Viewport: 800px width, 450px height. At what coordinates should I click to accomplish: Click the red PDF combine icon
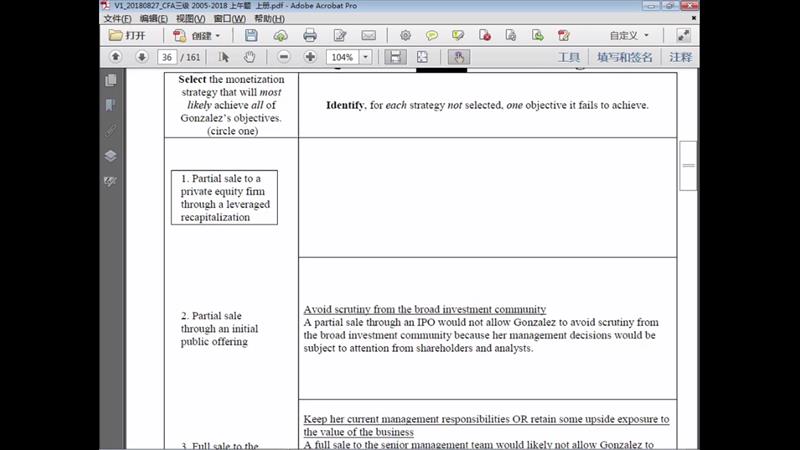coord(564,35)
